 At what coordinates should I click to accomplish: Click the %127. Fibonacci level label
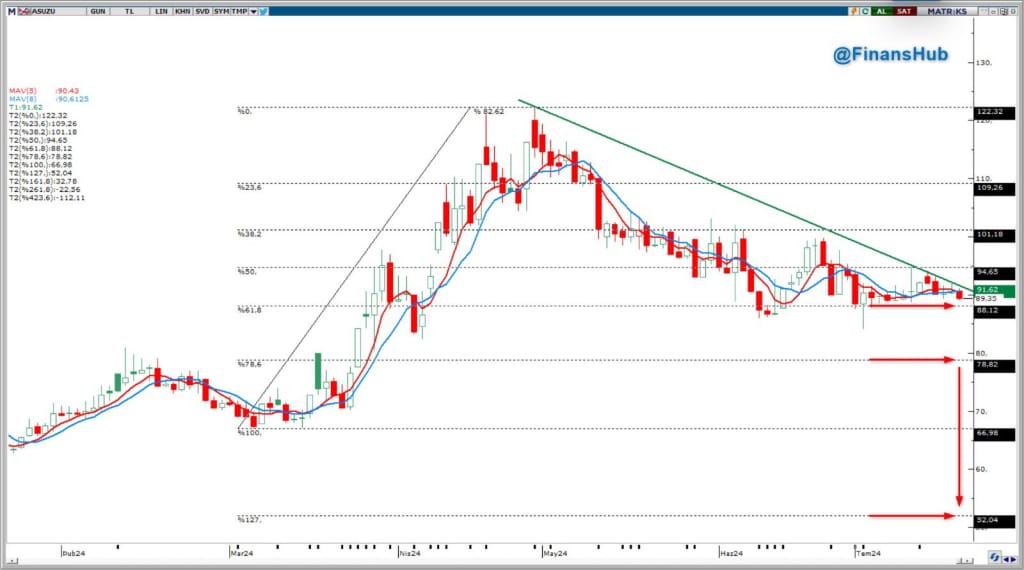pos(250,520)
